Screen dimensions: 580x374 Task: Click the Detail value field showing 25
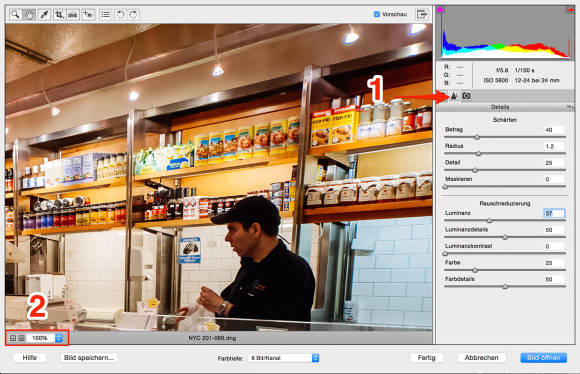(x=554, y=163)
